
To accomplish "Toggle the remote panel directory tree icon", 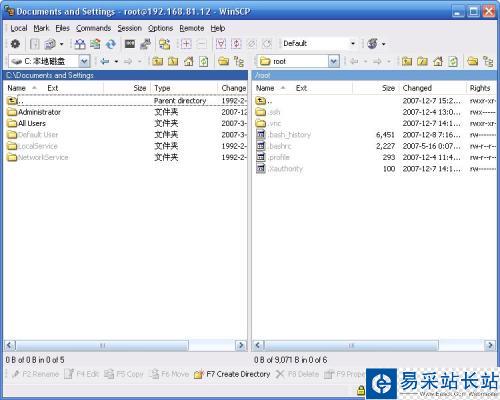I will [x=488, y=61].
